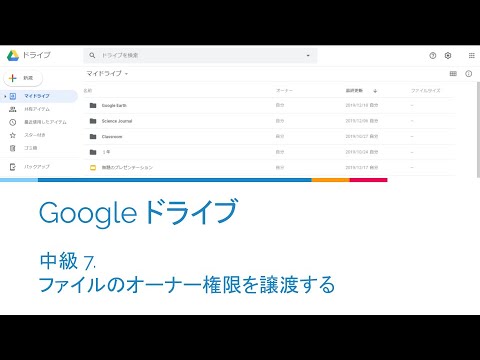Click the recent items clock icon

[x=13, y=122]
